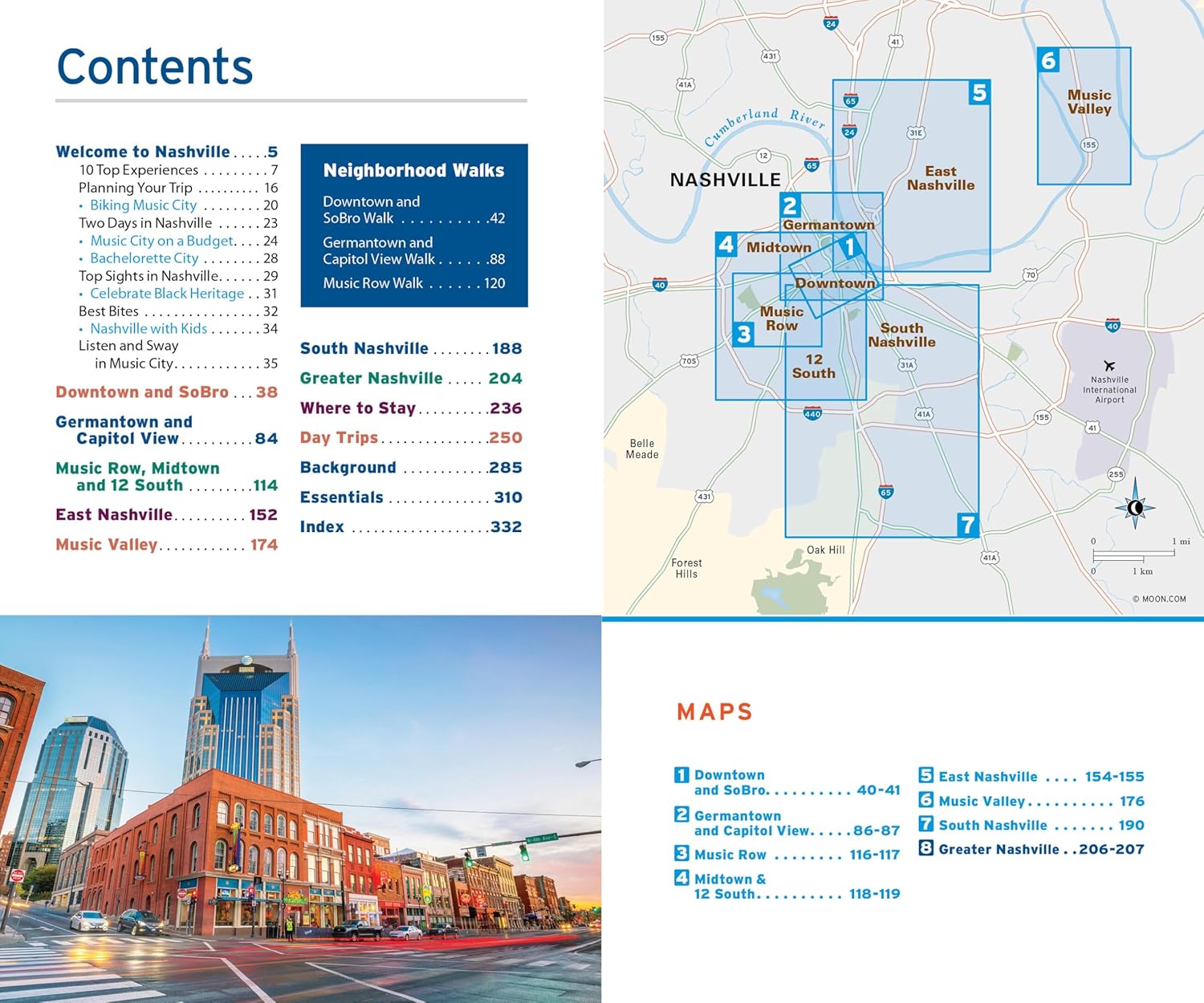Select the number 4 marker next to Midtown on map
The width and height of the screenshot is (1204, 1003).
coord(726,244)
